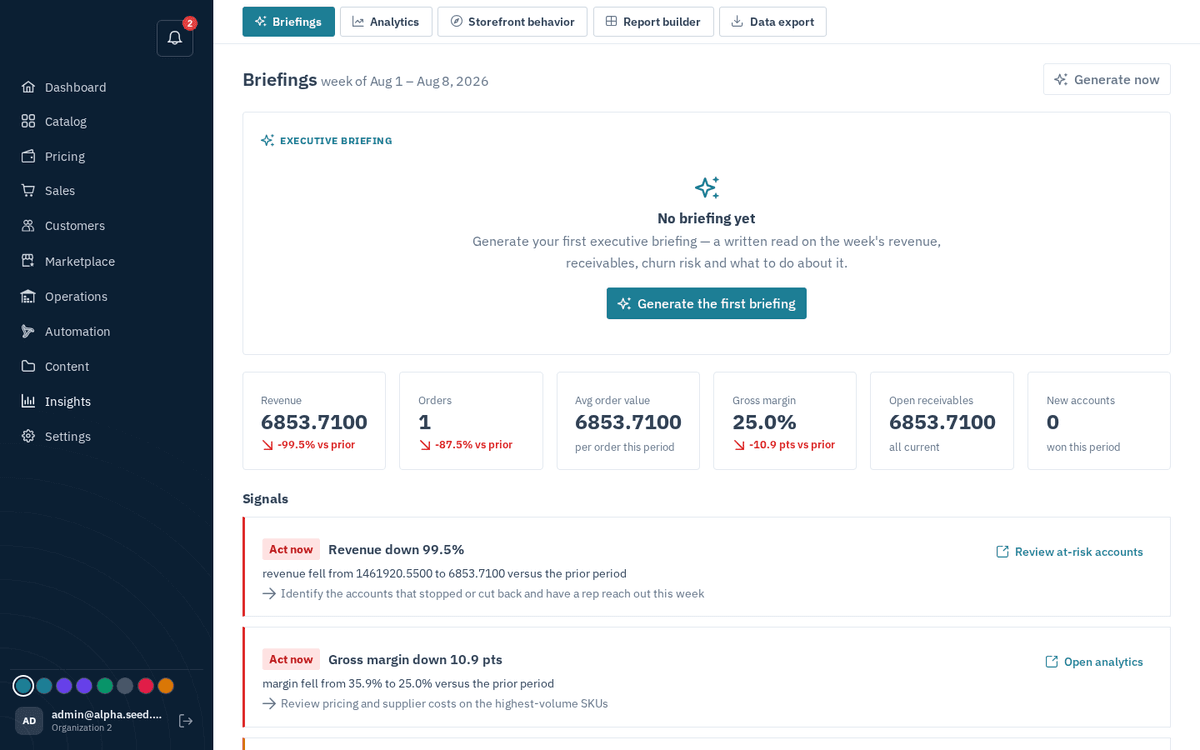This screenshot has height=750, width=1200.
Task: Go to Pricing via wallet icon
Action: (28, 156)
